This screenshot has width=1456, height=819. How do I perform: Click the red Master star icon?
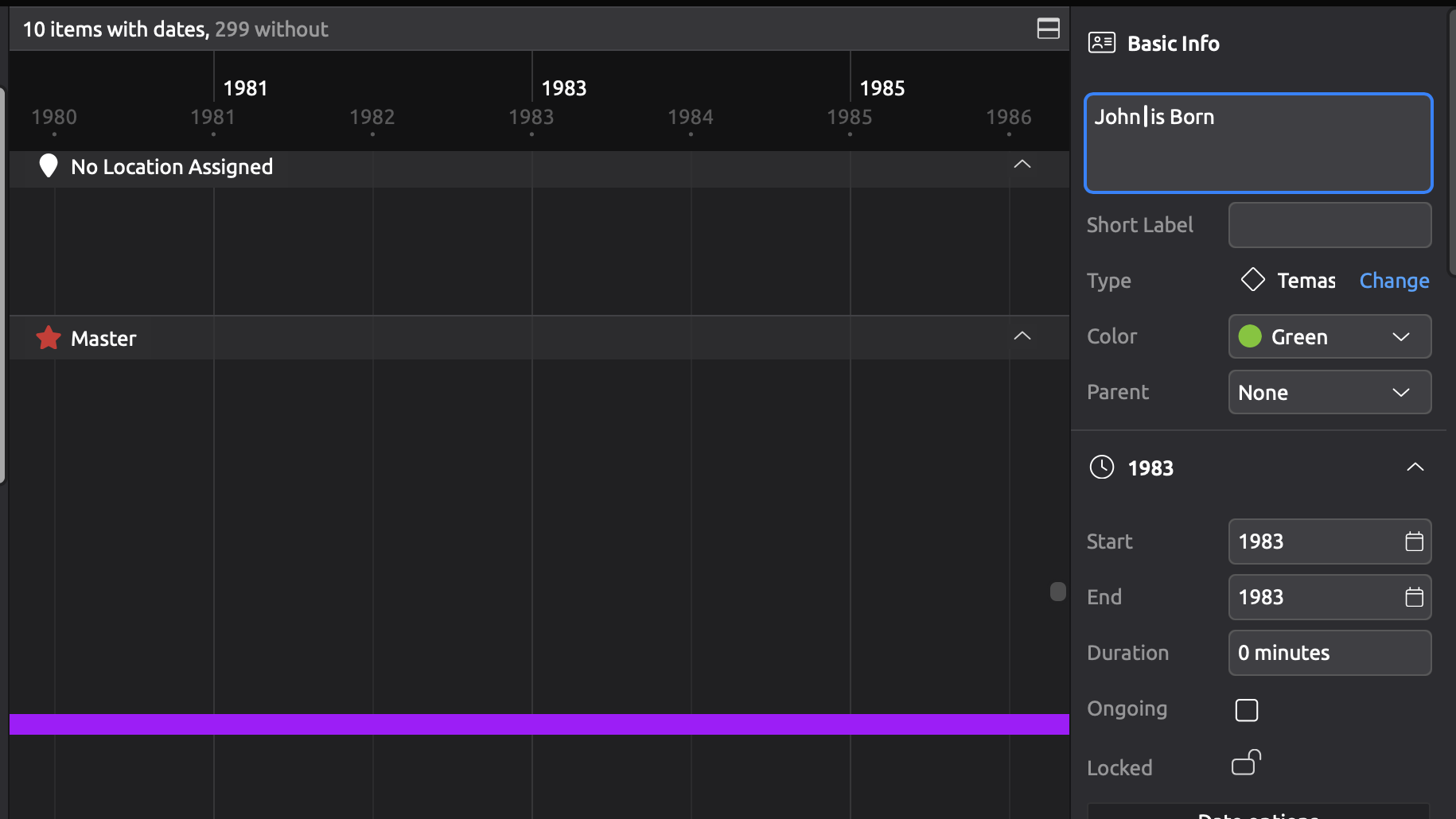(49, 338)
